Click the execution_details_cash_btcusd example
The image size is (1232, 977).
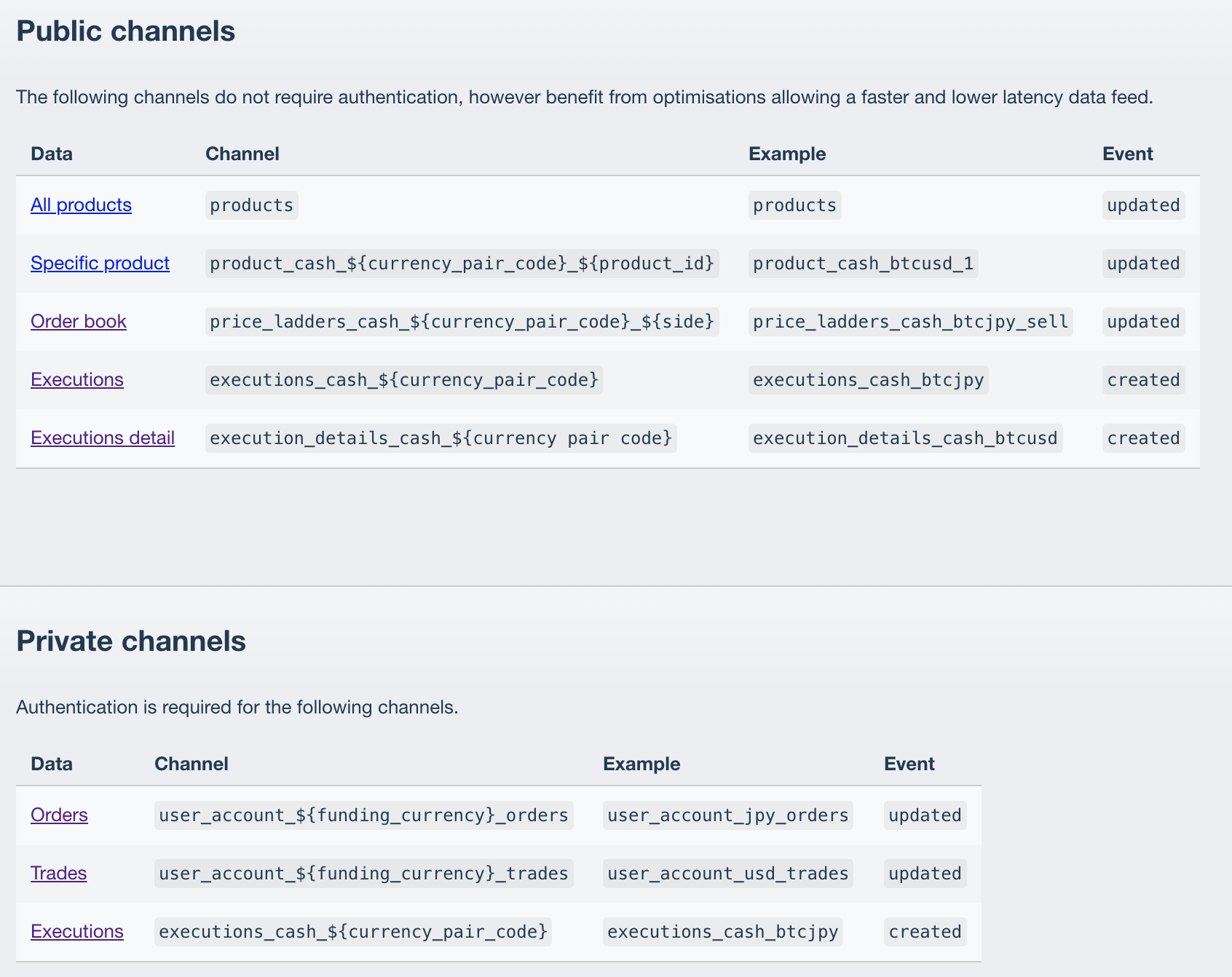[x=906, y=438]
